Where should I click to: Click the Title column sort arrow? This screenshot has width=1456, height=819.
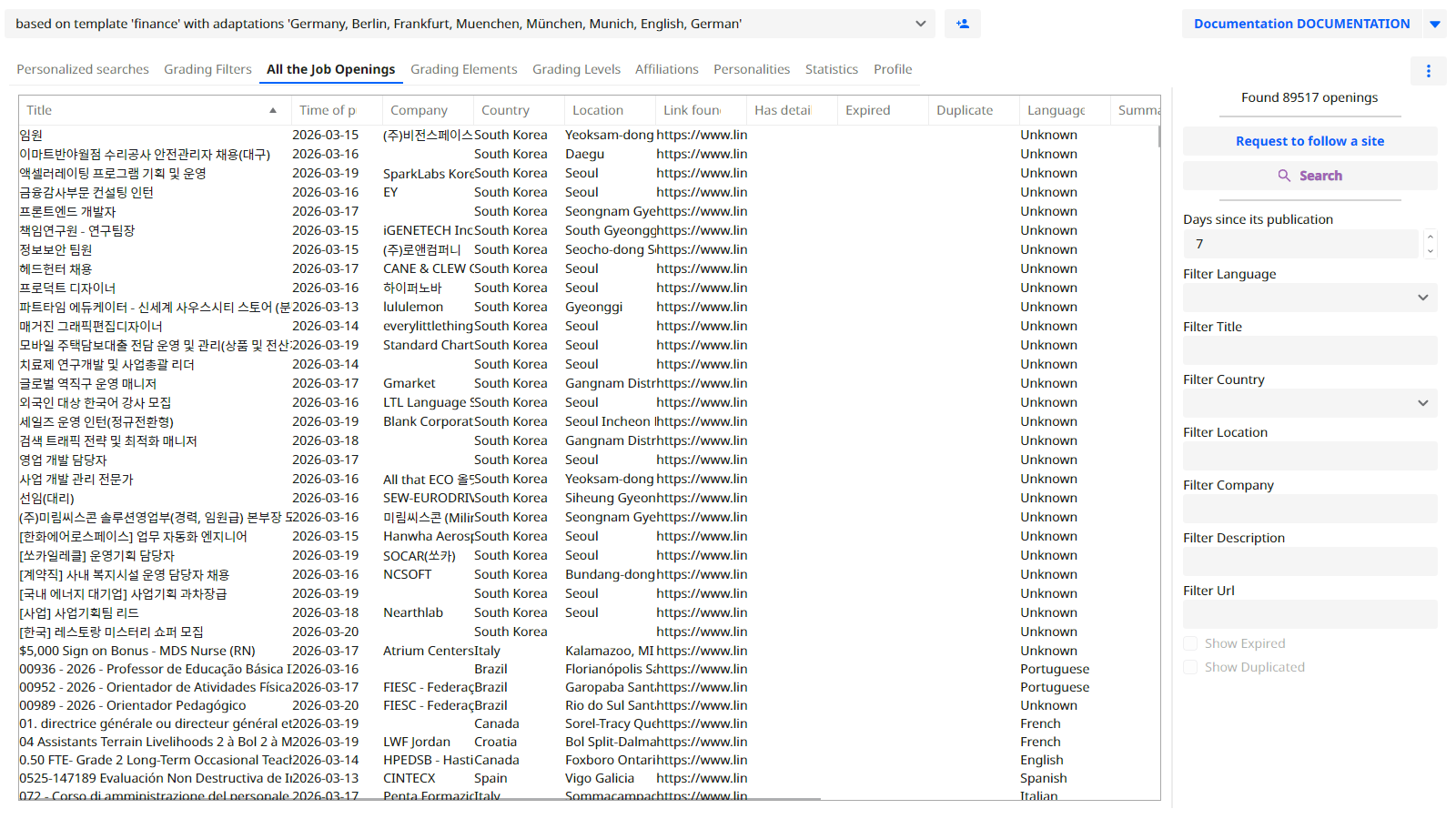[273, 110]
